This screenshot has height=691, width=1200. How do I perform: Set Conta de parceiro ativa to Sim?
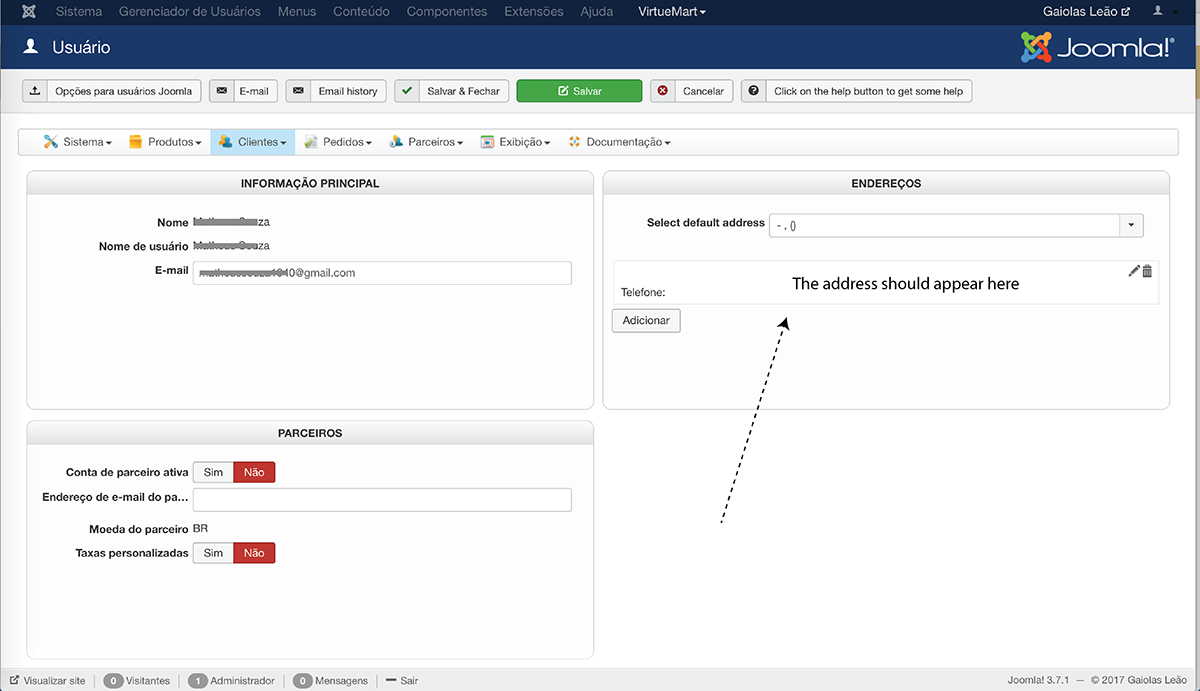213,472
